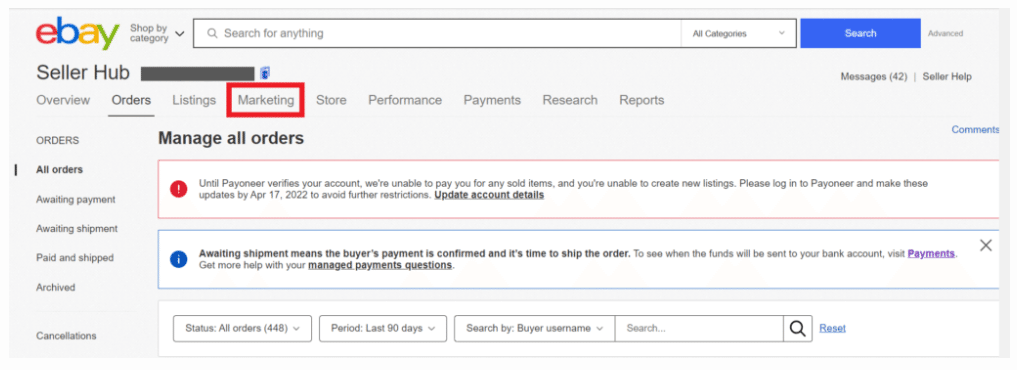
Task: Open managed payments questions link
Action: 380,265
